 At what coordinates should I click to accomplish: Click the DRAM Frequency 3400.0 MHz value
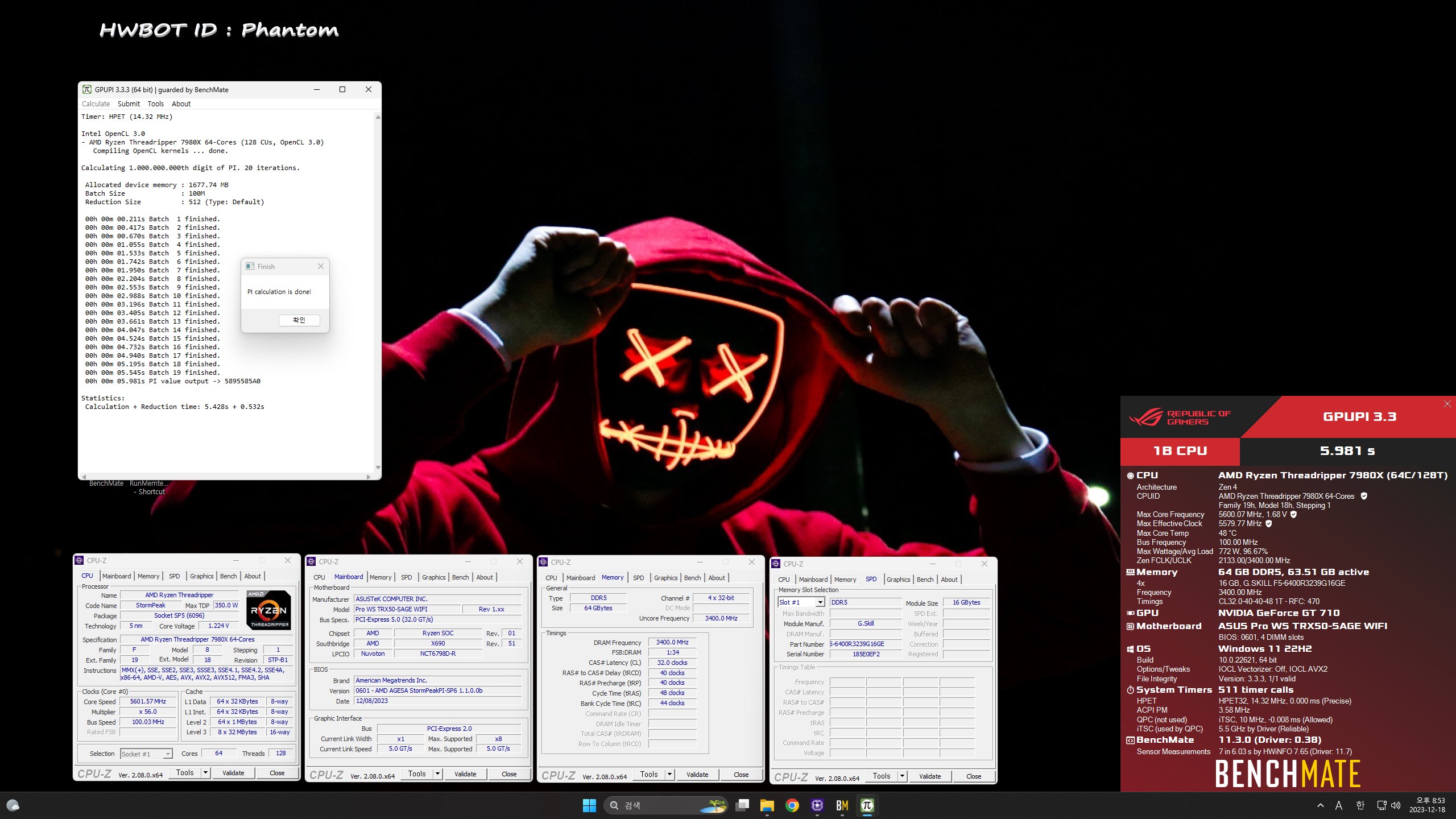pos(672,642)
